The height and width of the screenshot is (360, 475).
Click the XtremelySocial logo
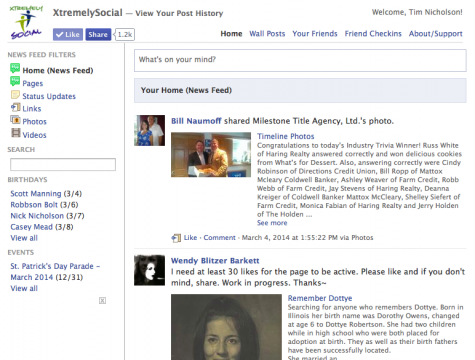[26, 22]
